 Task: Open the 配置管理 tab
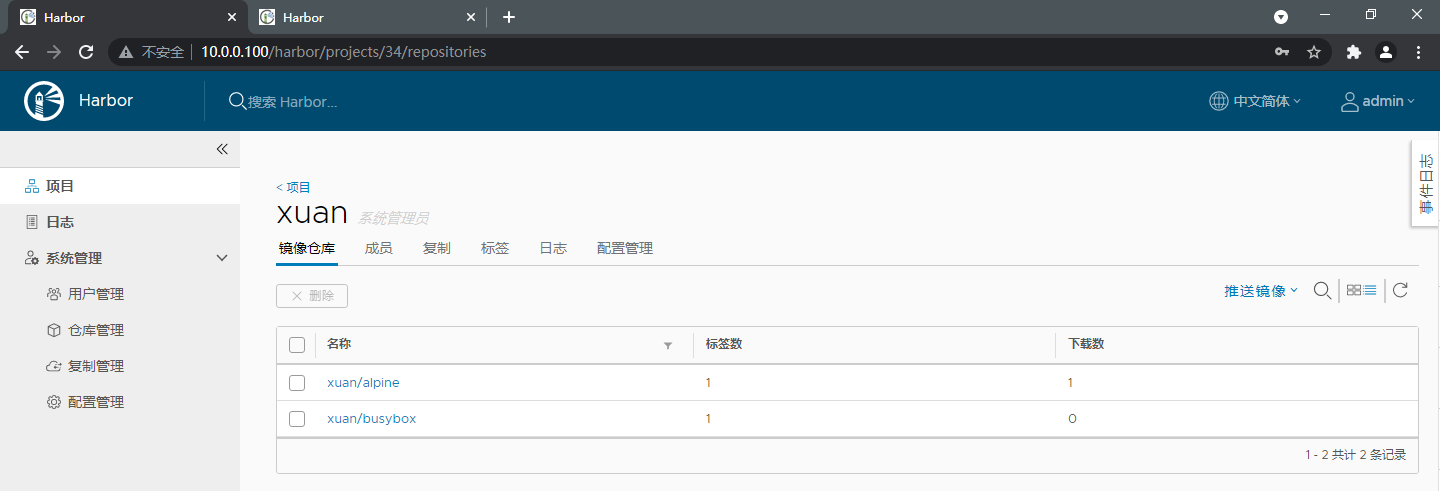point(625,248)
